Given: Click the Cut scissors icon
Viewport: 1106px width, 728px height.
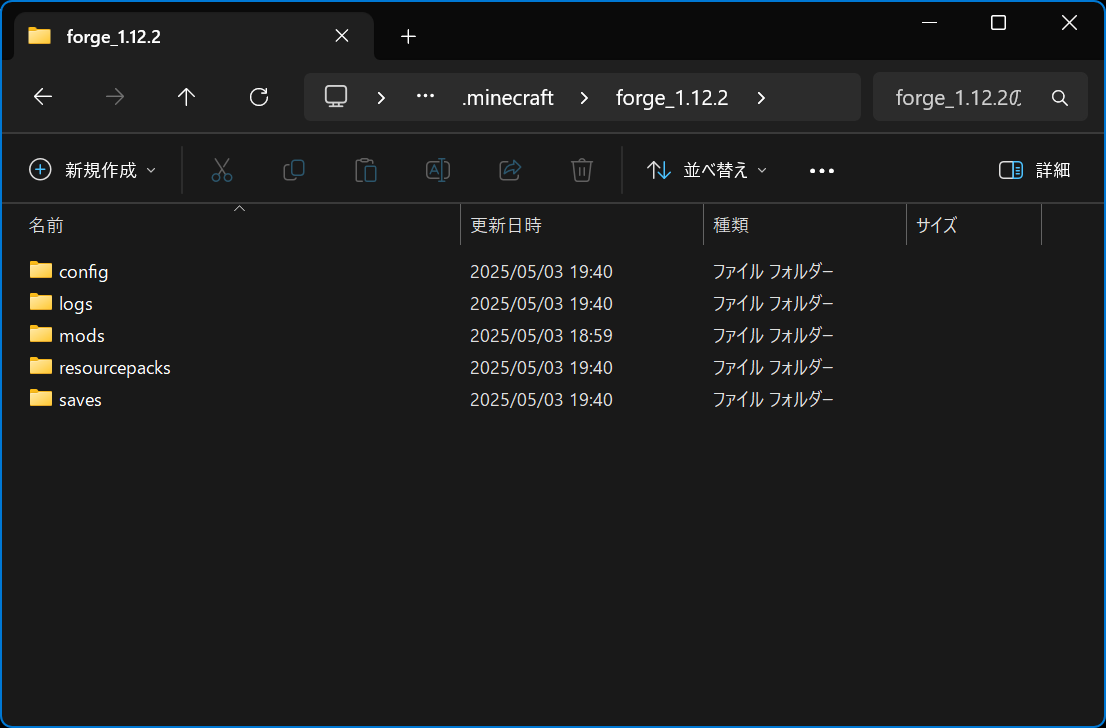Looking at the screenshot, I should click(x=221, y=170).
